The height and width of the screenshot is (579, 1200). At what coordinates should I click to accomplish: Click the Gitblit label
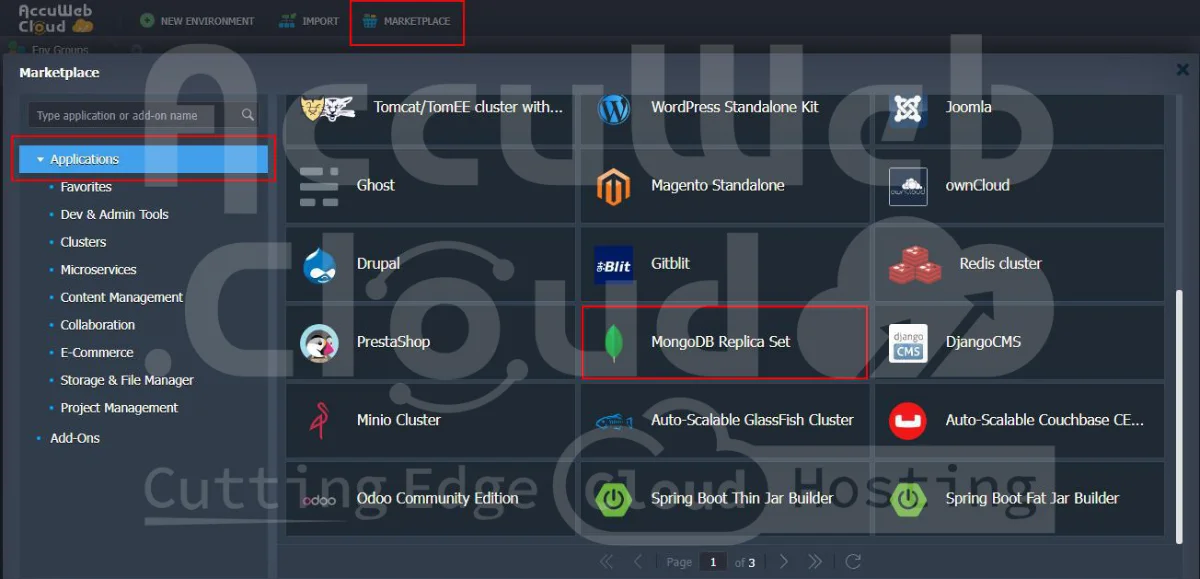(x=670, y=264)
